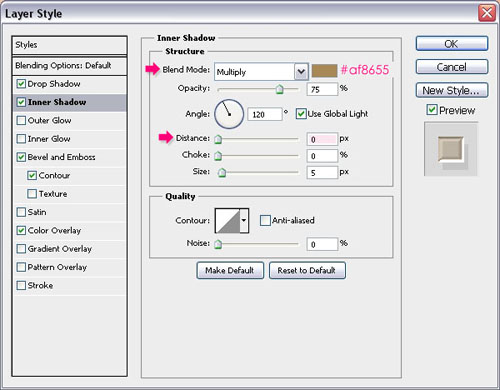Screen dimensions: 500x390
Task: Click the style preview thumbnail
Action: click(451, 149)
